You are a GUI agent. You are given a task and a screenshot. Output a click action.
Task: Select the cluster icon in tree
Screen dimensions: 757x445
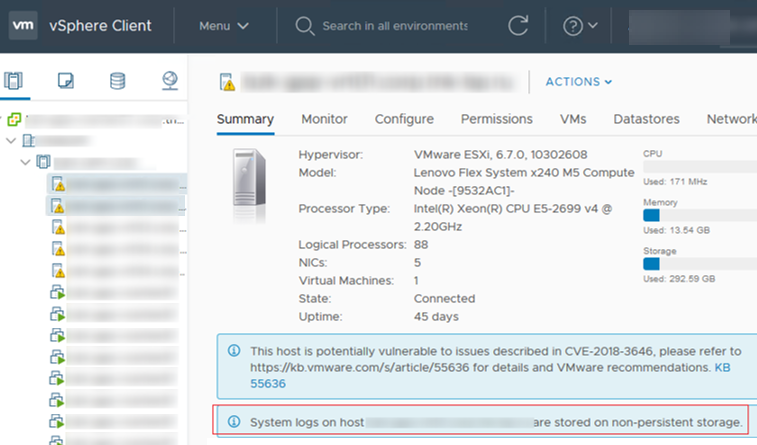pos(43,162)
